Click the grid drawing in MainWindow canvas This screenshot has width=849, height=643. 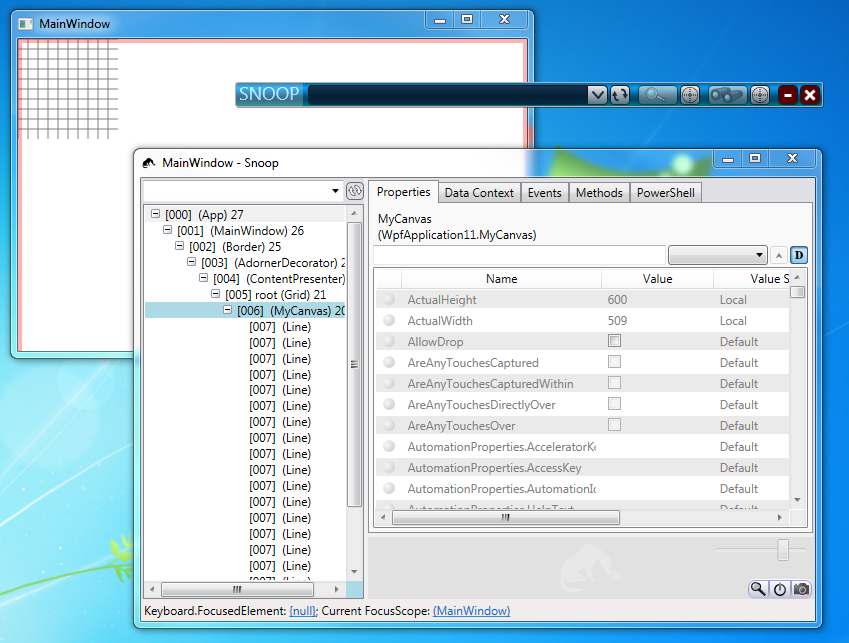coord(69,89)
